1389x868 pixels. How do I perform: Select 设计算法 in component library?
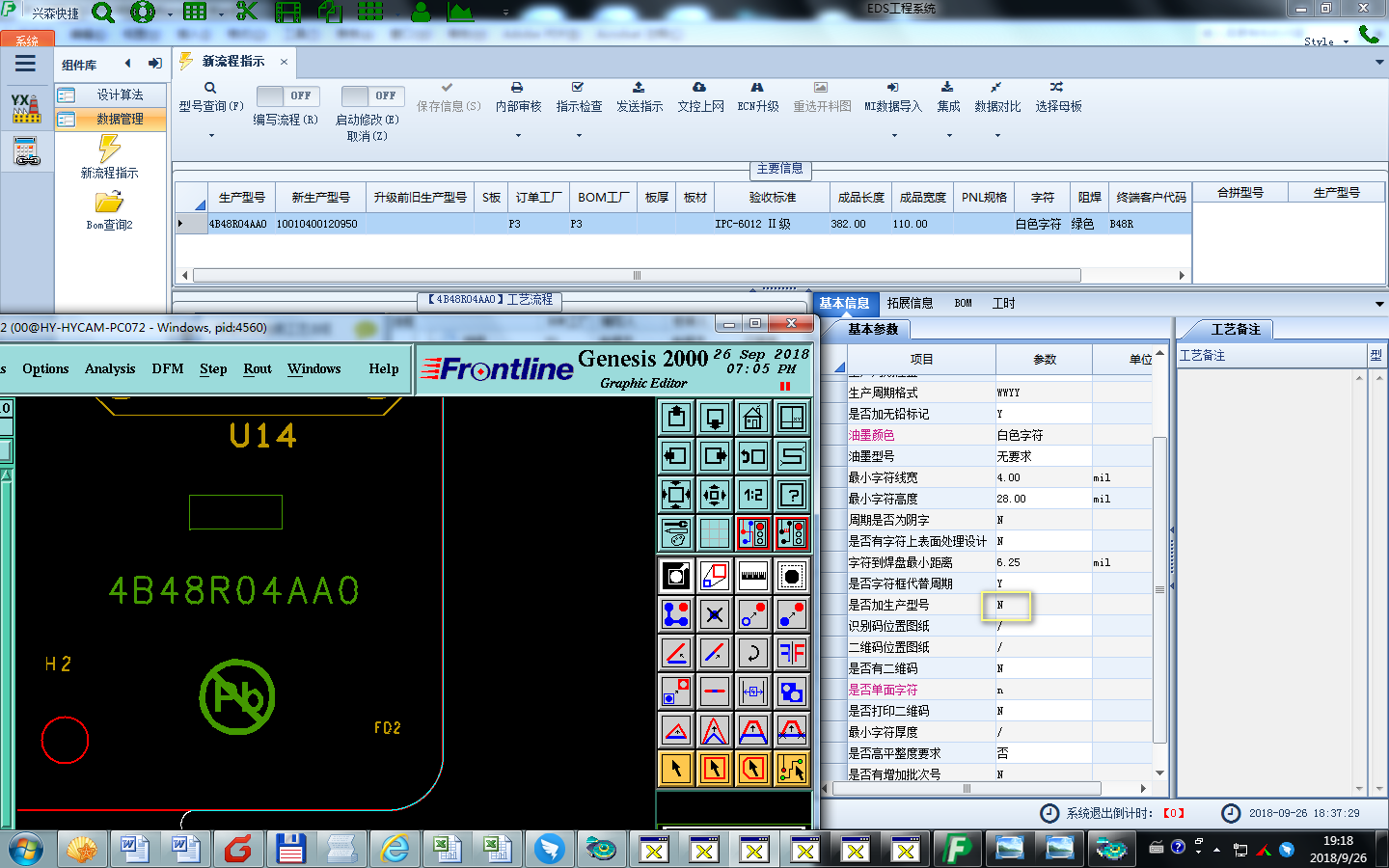coord(109,95)
